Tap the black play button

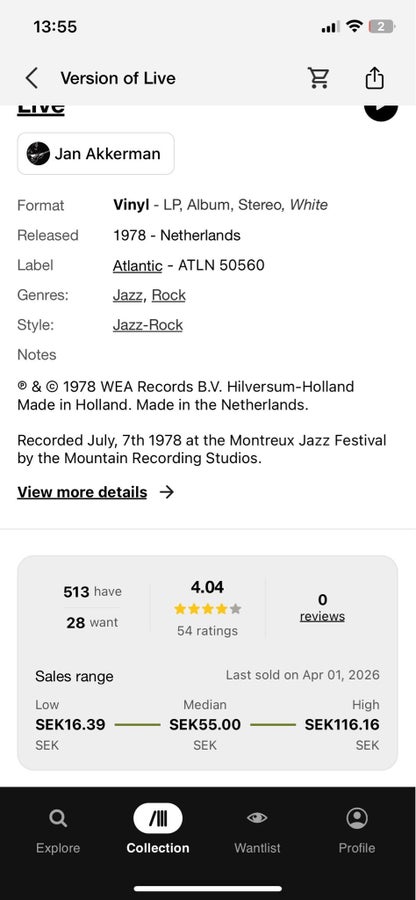tap(381, 110)
